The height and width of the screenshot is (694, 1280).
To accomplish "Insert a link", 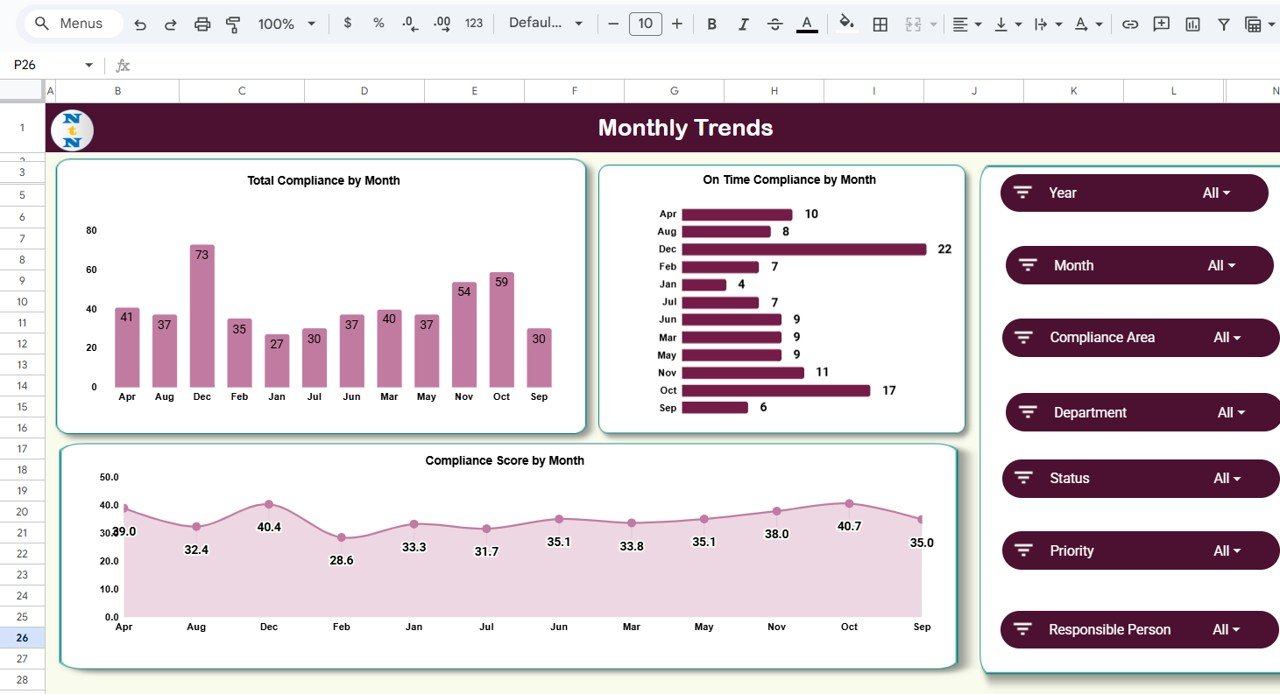I will [x=1130, y=23].
